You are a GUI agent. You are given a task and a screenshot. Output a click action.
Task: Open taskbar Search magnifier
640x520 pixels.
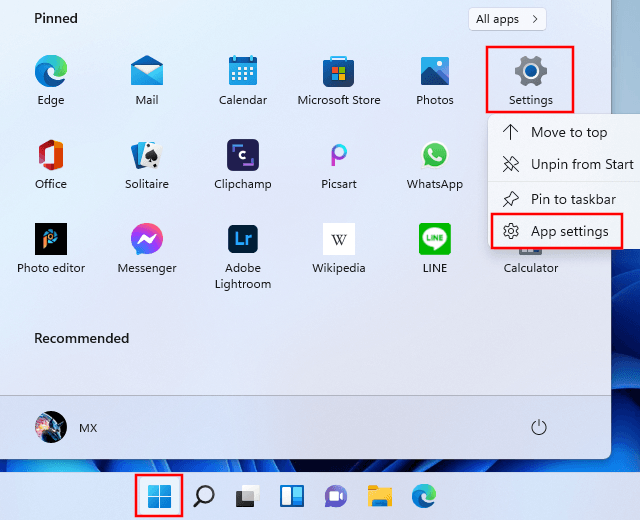(x=204, y=496)
